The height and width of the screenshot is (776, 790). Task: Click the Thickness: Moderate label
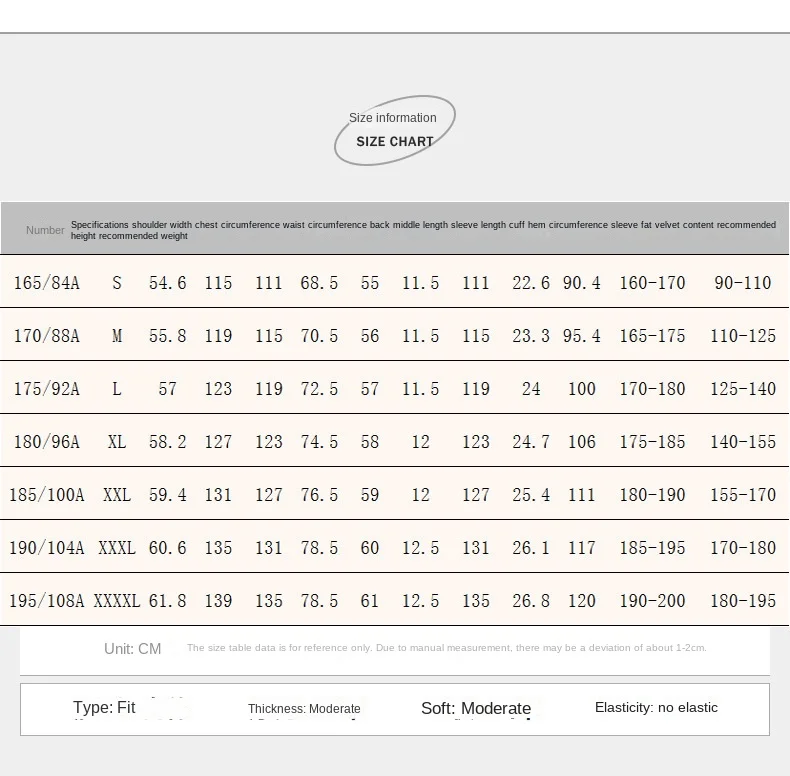tap(304, 708)
